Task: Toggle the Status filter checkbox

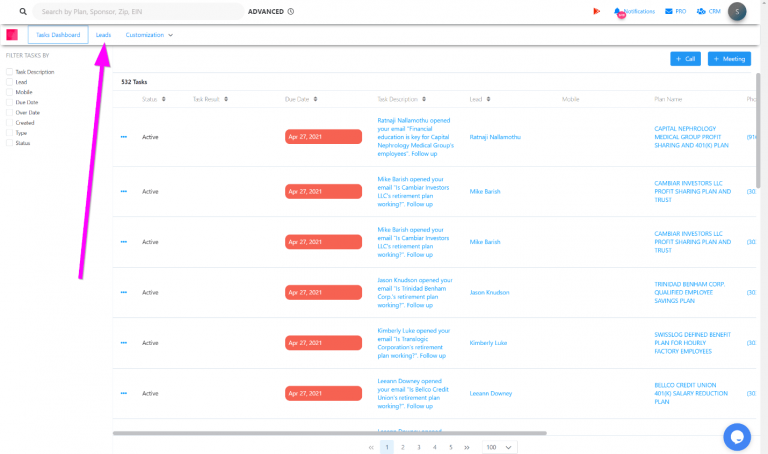Action: pos(10,143)
